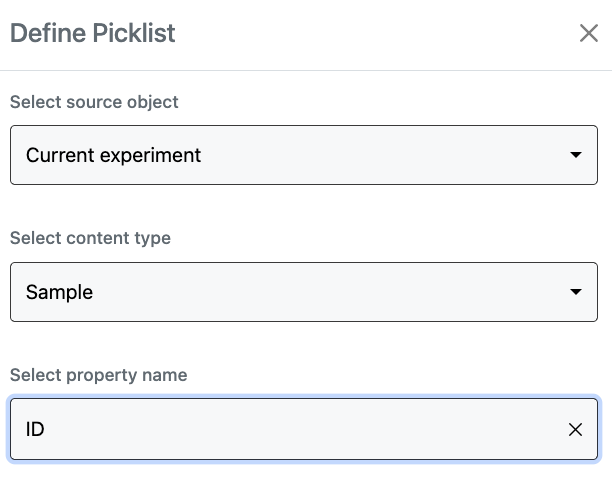Focus the property name field containing ID
The width and height of the screenshot is (612, 483).
coord(250,430)
